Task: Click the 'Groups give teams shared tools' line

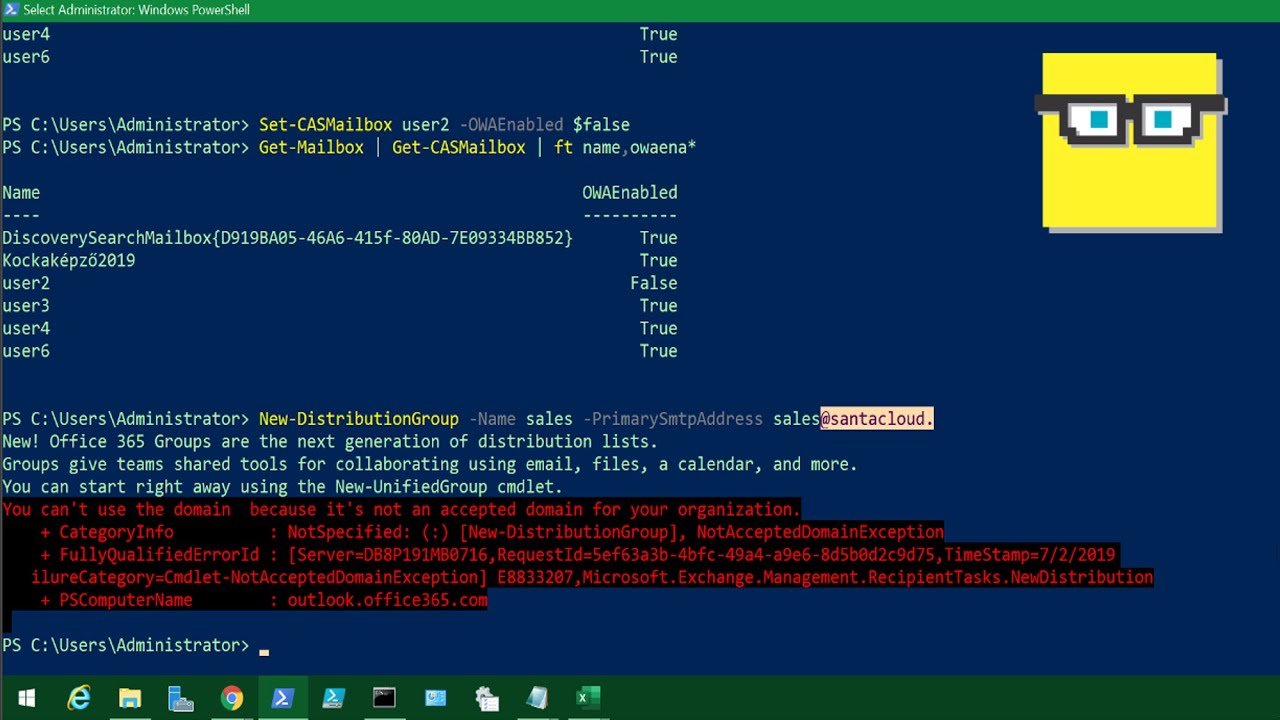Action: pos(430,465)
